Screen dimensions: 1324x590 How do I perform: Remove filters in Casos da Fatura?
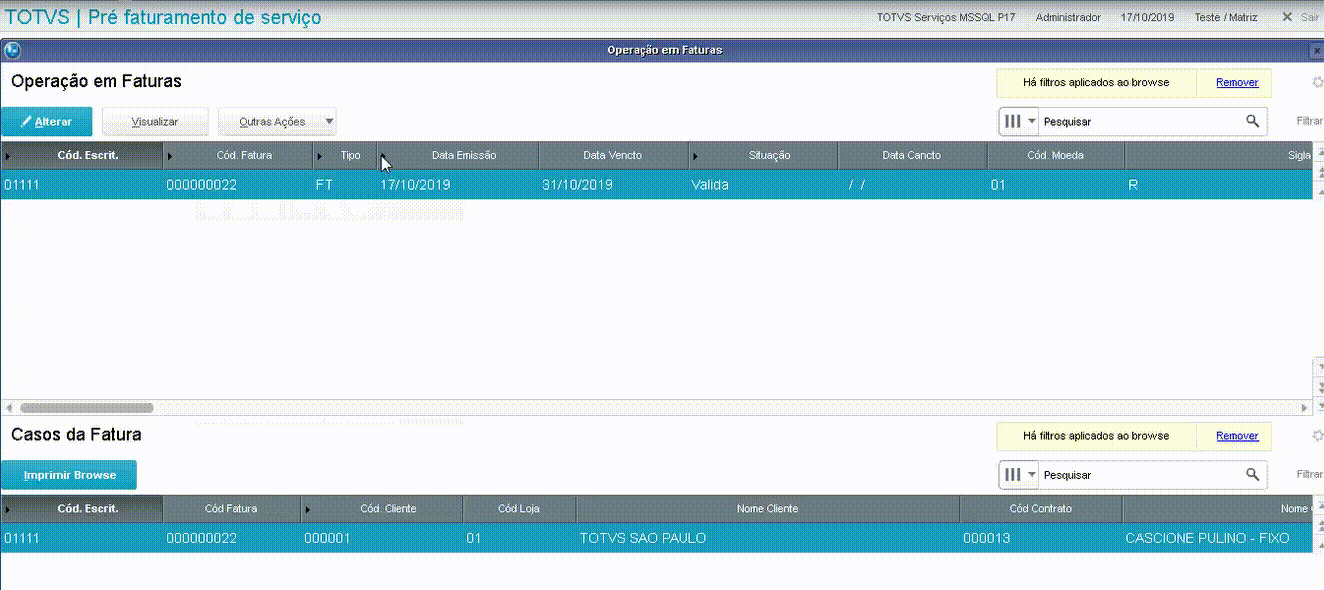(x=1237, y=436)
